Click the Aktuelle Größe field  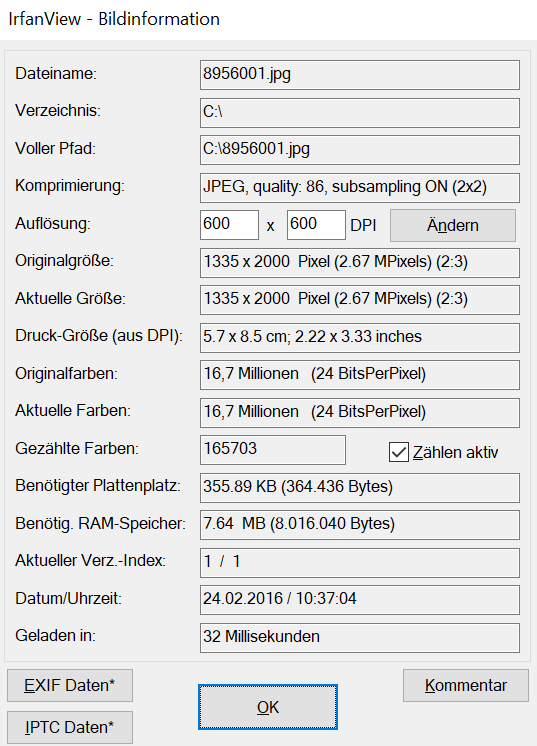pos(360,300)
